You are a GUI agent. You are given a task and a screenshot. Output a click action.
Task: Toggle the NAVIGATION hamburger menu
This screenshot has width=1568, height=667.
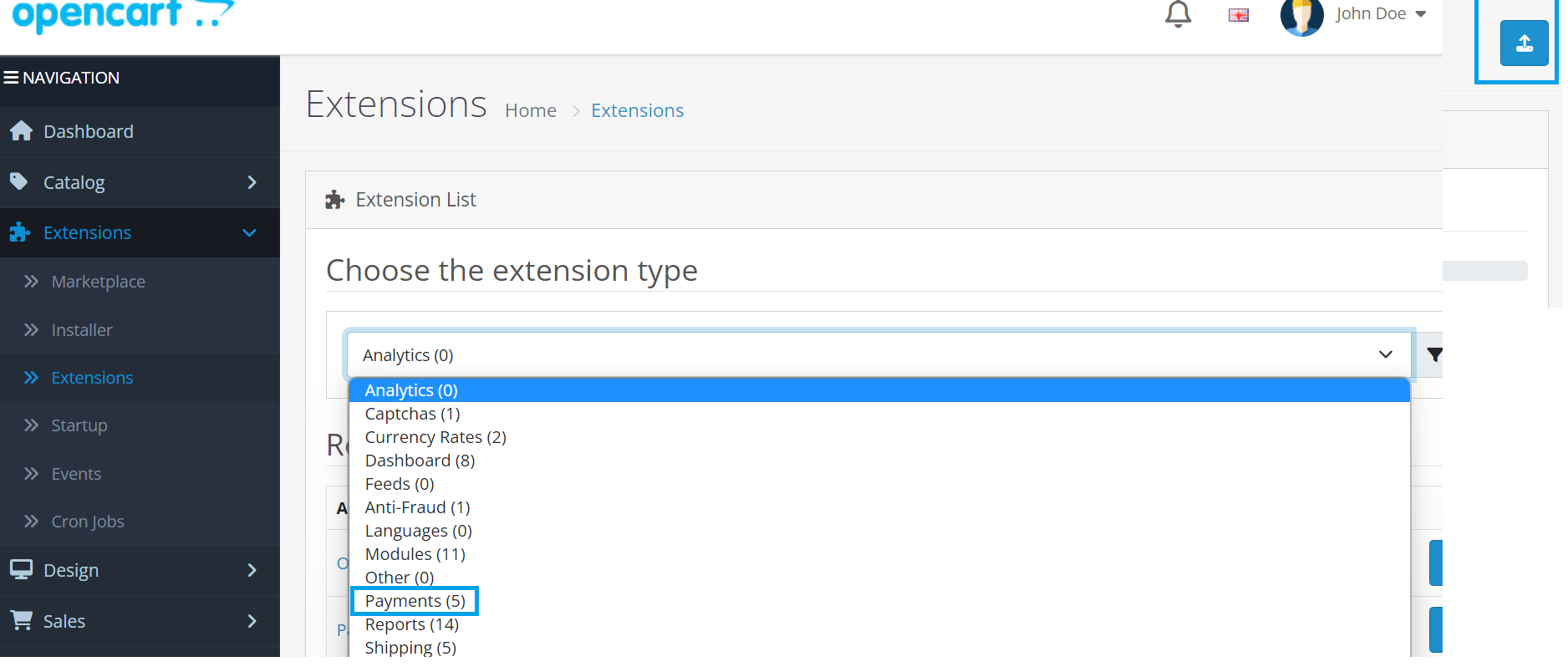click(x=12, y=78)
